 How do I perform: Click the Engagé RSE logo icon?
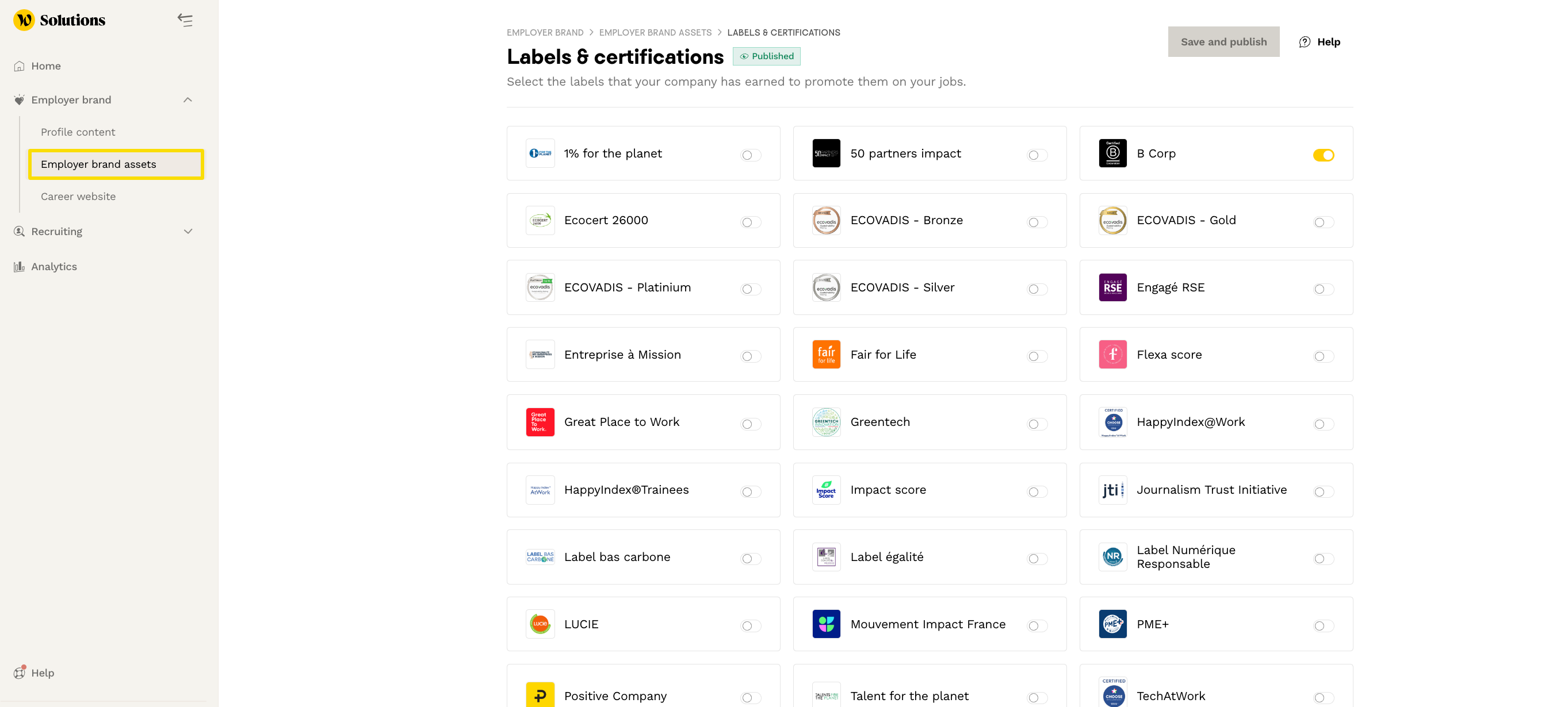[x=1112, y=287]
